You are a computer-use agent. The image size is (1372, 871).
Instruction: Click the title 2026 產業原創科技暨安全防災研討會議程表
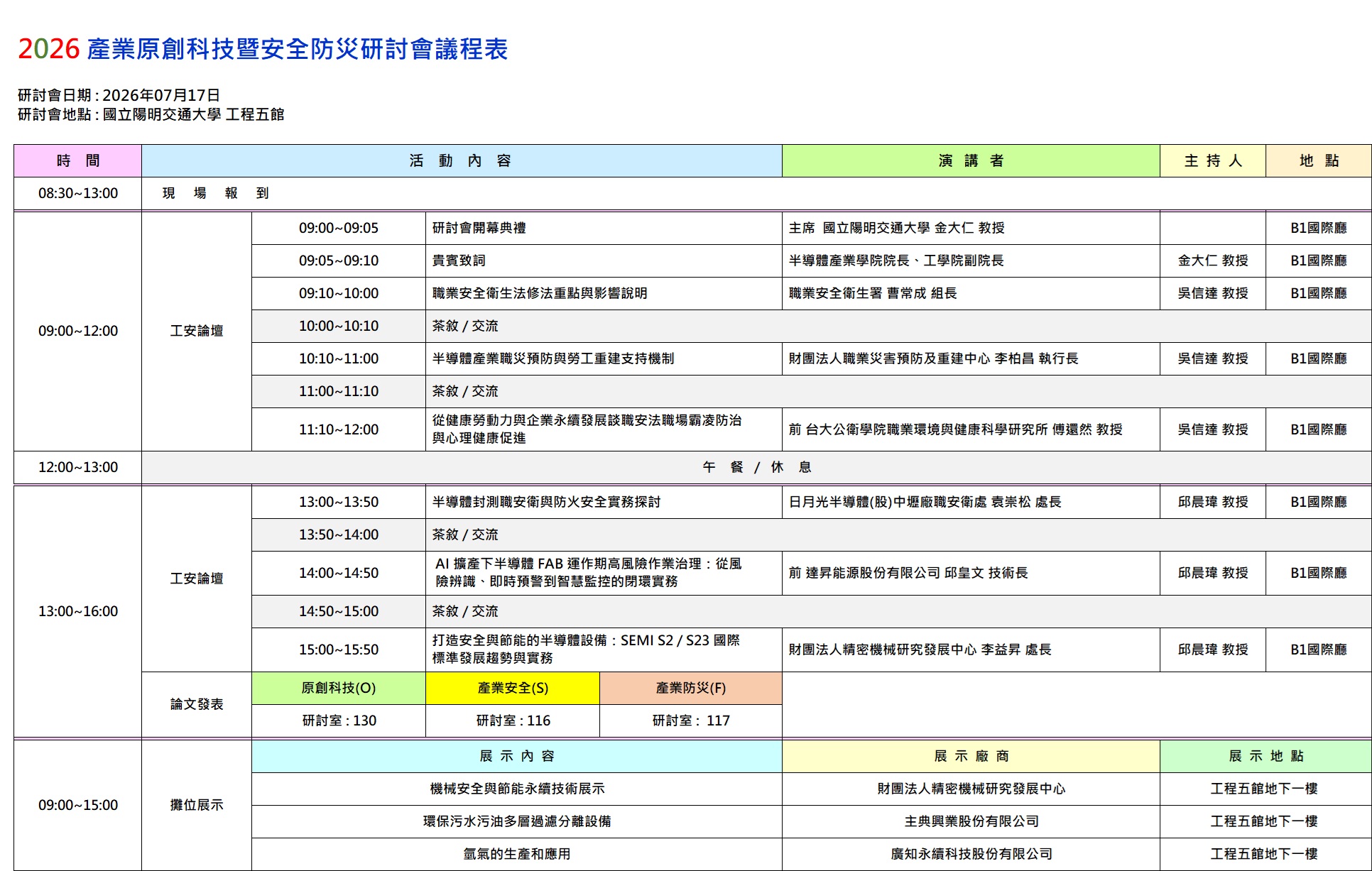point(263,49)
